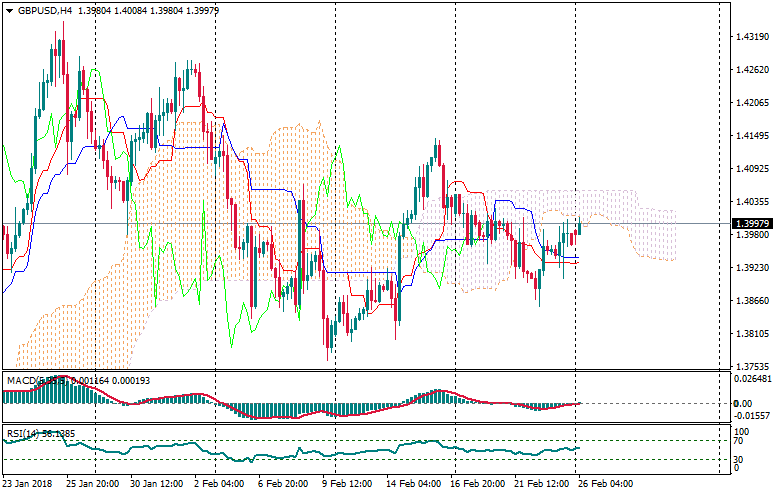Click the 26 Feb 04:00 time label

[606, 483]
